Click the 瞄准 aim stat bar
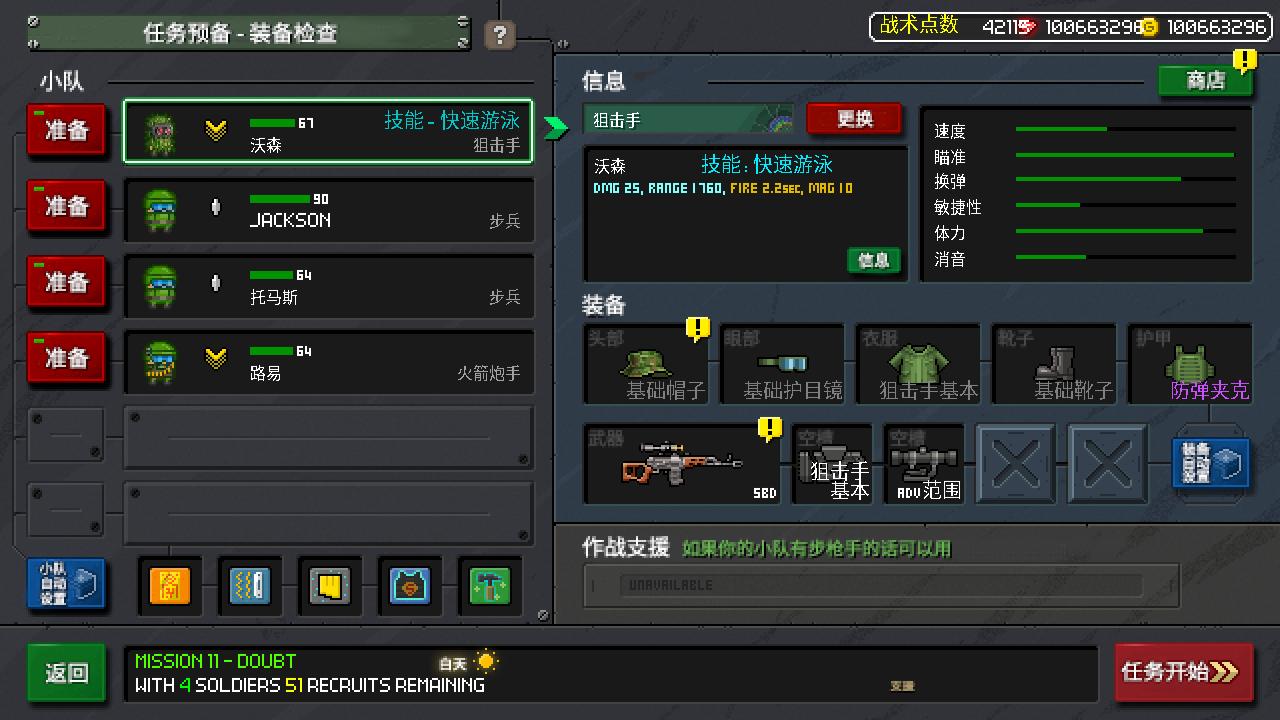The image size is (1280, 720). (1124, 156)
